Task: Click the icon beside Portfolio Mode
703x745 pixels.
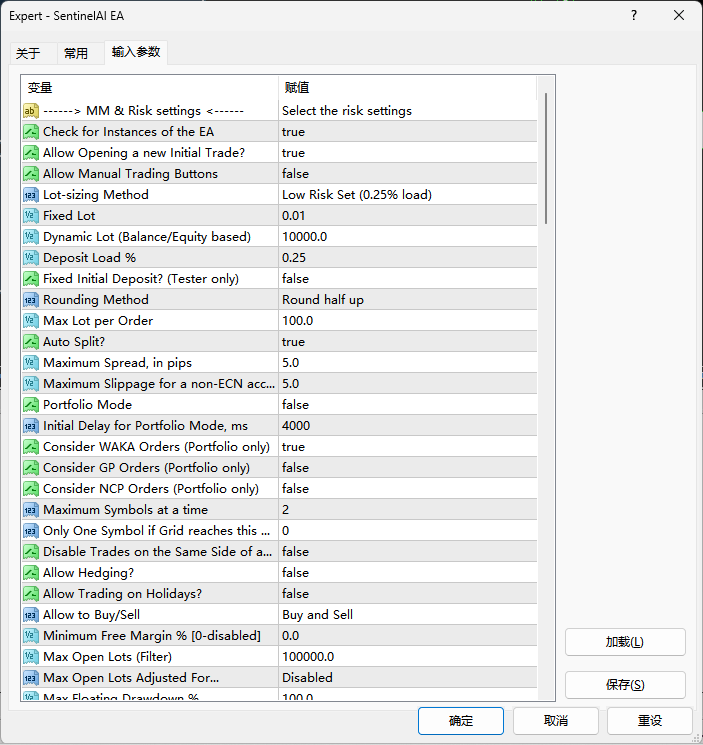Action: (31, 405)
